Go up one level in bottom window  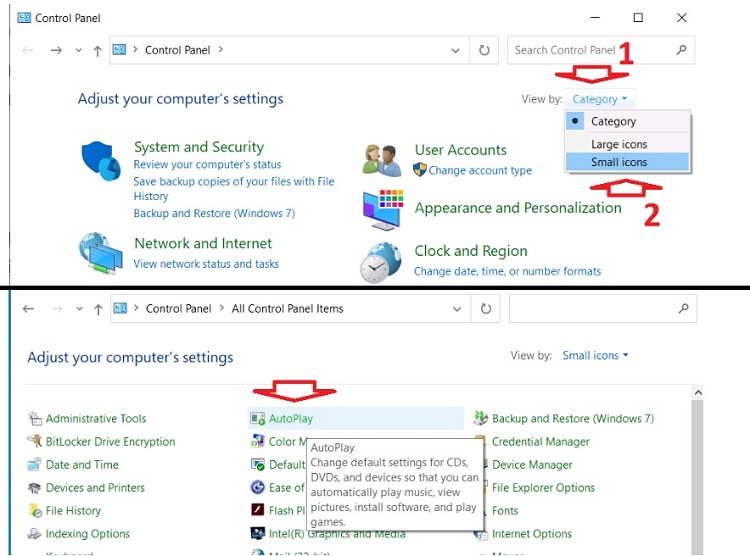coord(99,309)
